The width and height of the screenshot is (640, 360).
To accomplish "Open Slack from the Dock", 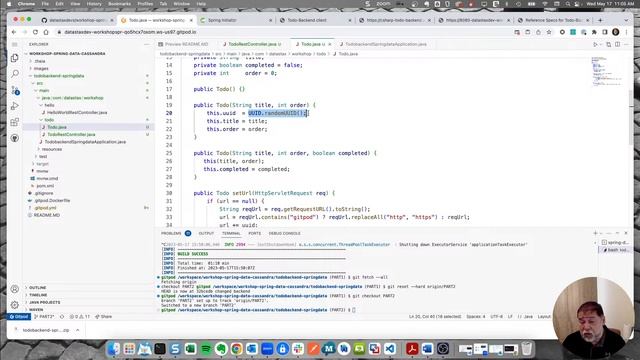I will pyautogui.click(x=298, y=349).
